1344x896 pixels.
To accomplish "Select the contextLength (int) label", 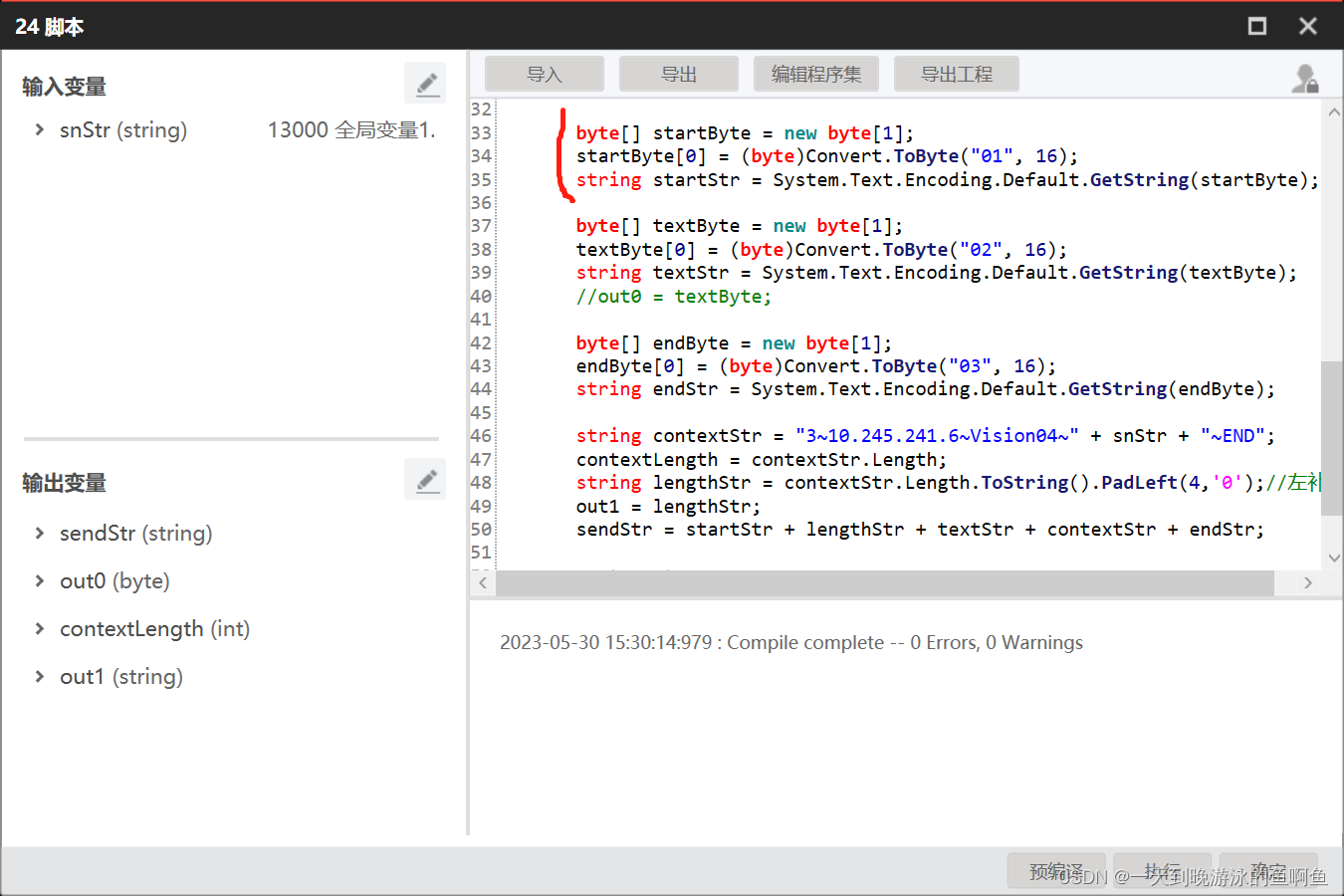I will tap(154, 628).
